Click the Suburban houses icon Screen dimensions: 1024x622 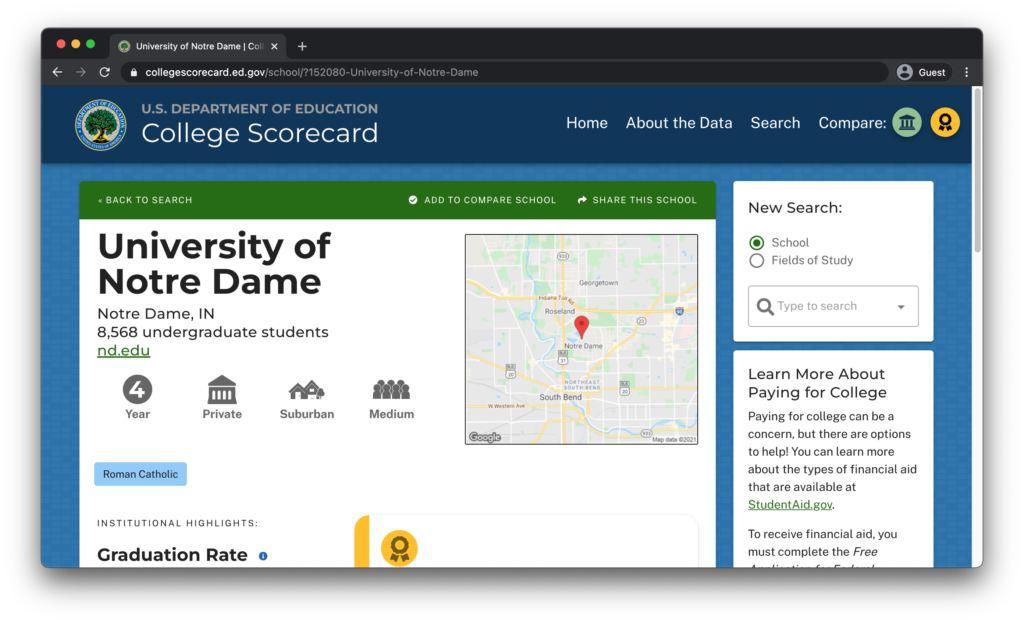coord(307,391)
